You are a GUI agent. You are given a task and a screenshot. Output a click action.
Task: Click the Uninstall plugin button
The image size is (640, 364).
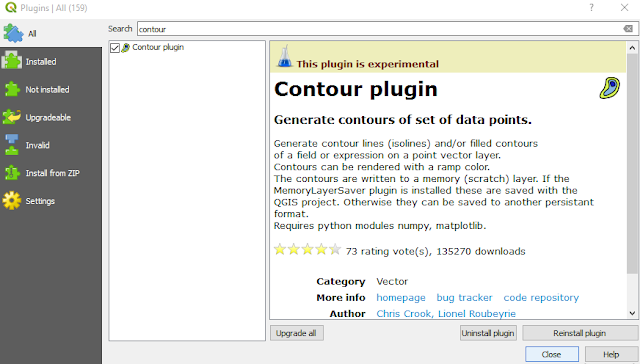(488, 333)
